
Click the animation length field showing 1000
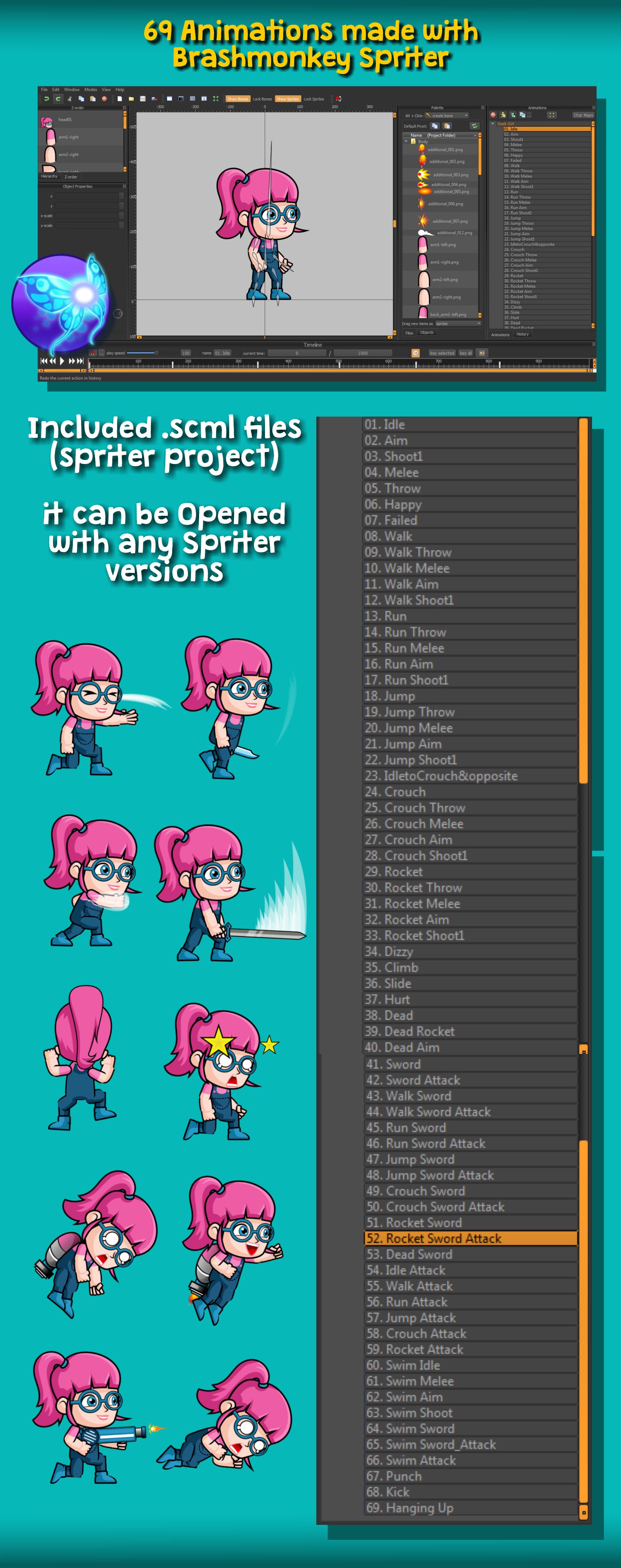[x=362, y=353]
